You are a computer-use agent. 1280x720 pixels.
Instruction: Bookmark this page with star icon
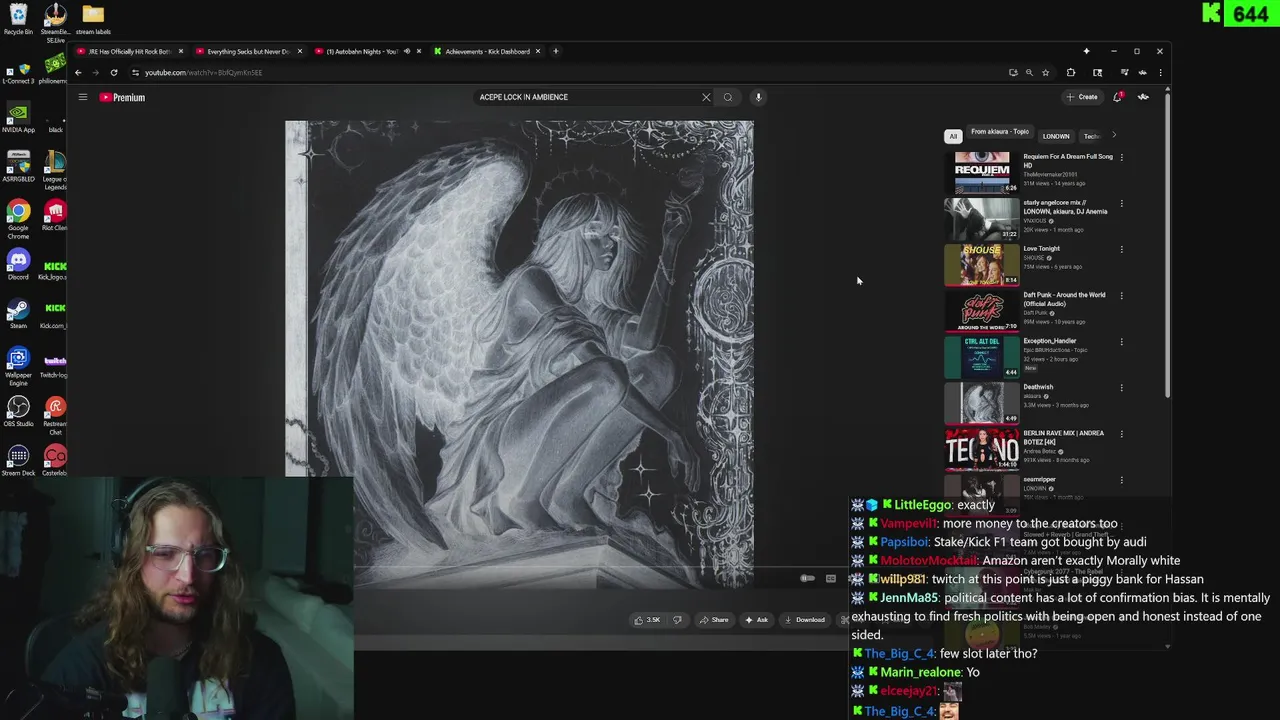pos(1046,72)
